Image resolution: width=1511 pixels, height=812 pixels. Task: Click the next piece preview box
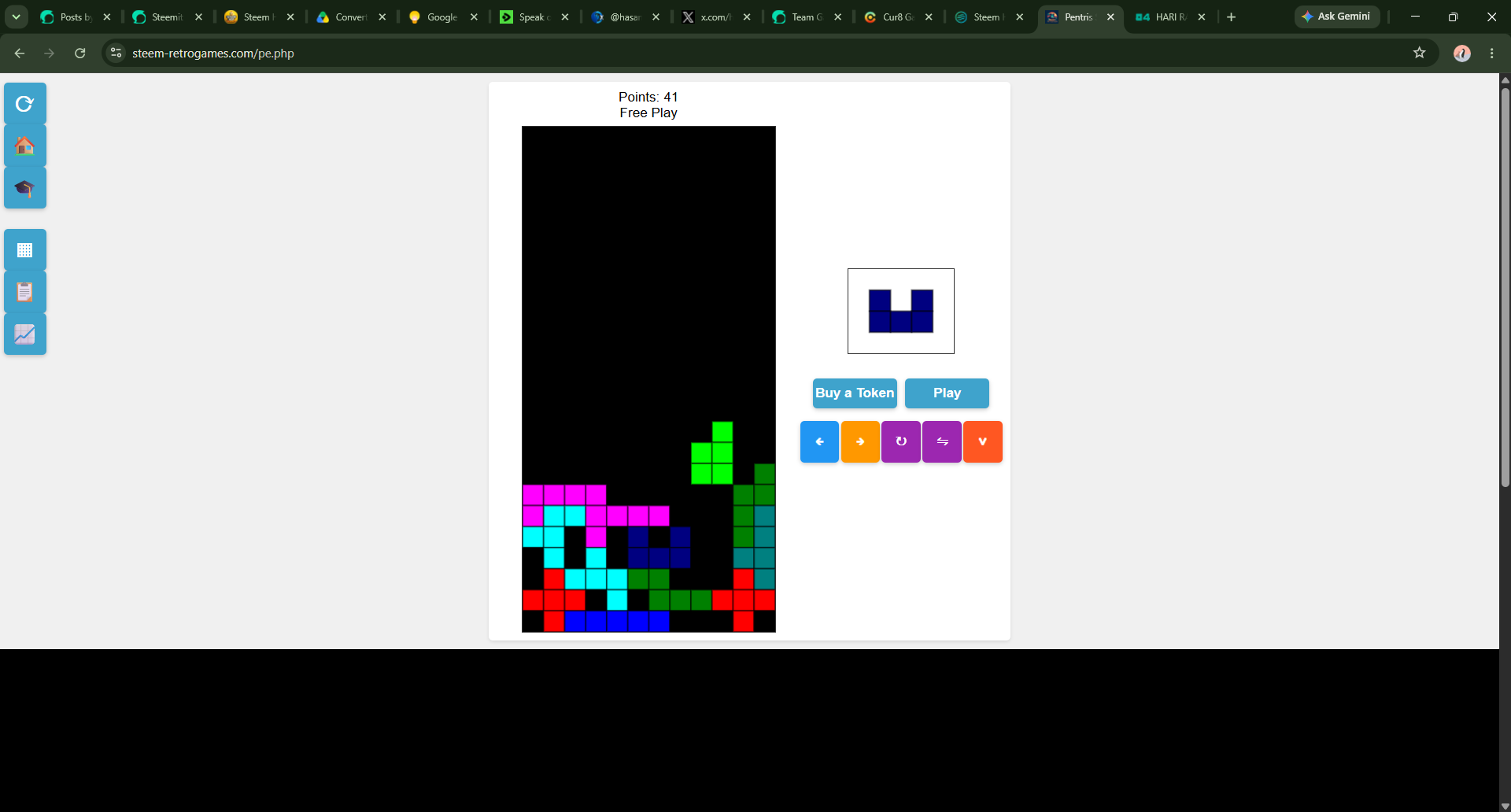pos(901,311)
